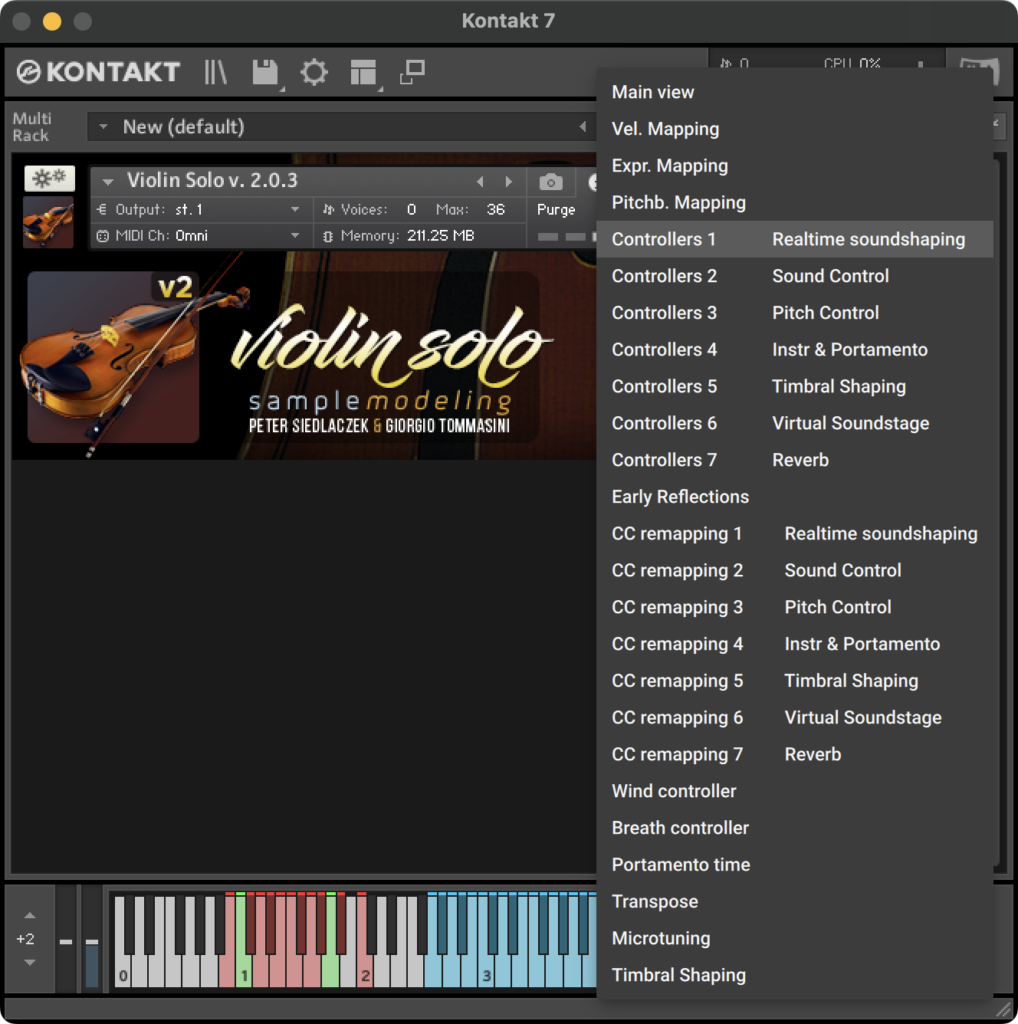Select CC remapping 2 Sound Control

point(795,570)
